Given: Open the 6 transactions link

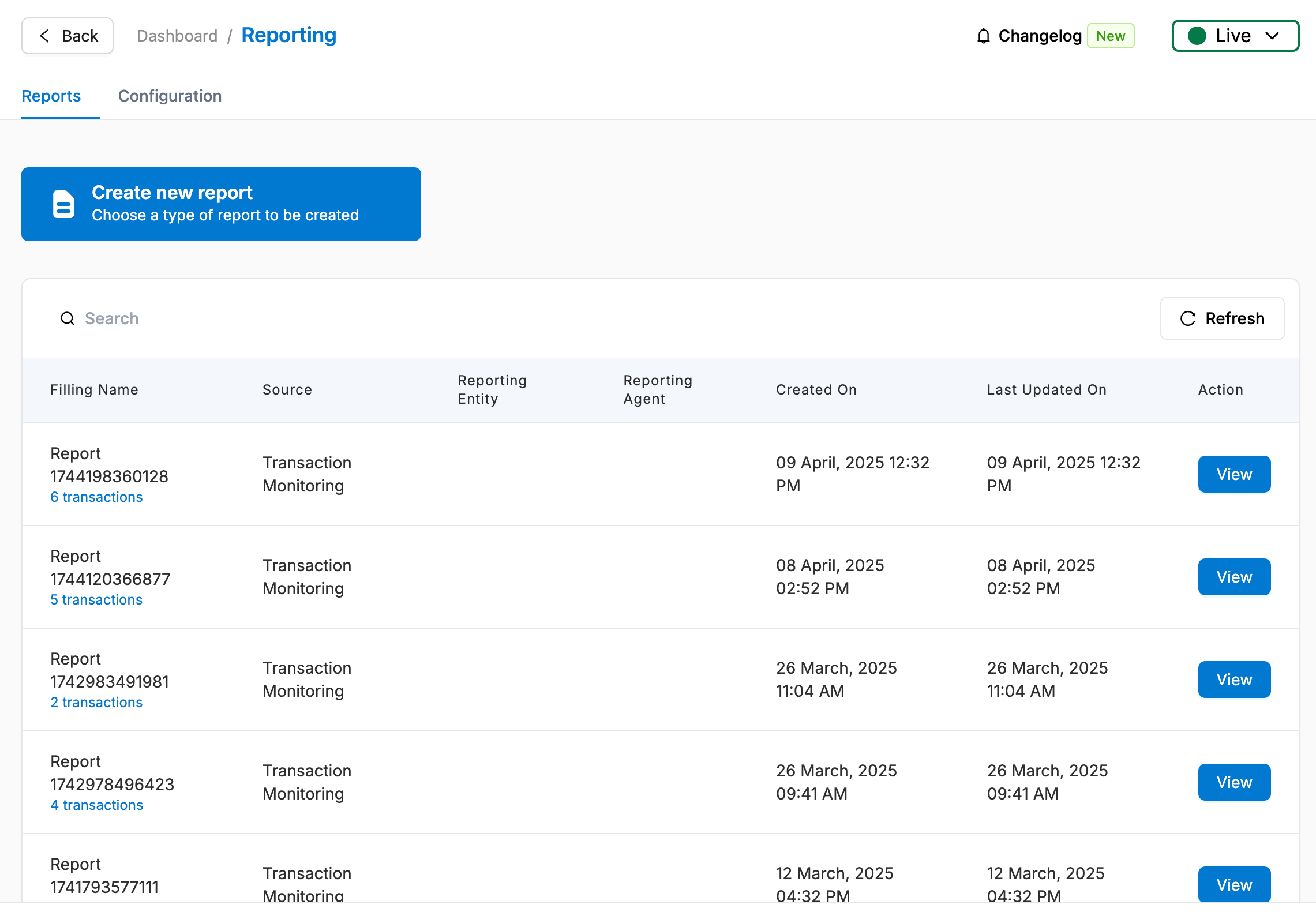Looking at the screenshot, I should pyautogui.click(x=96, y=497).
